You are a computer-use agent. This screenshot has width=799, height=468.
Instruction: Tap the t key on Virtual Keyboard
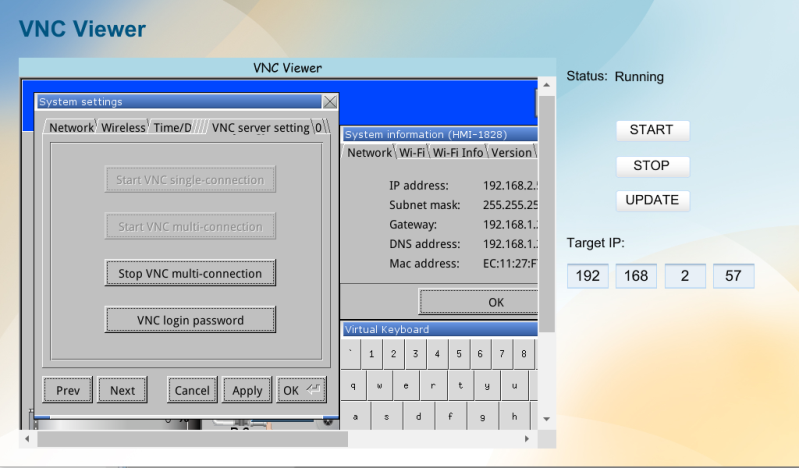tap(460, 386)
